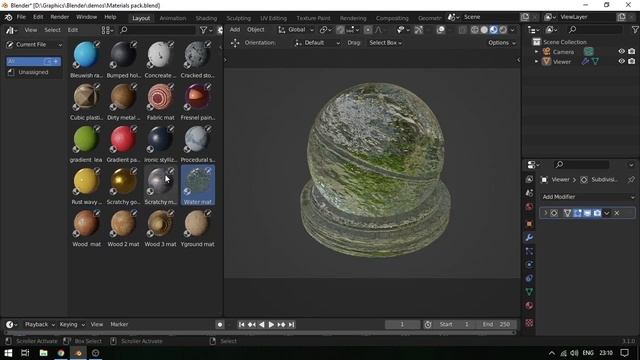Select the Water mat material thumbnail
This screenshot has width=640, height=360.
click(x=198, y=185)
